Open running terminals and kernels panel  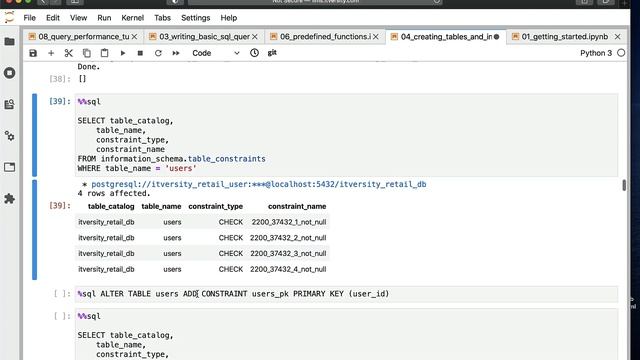point(9,73)
